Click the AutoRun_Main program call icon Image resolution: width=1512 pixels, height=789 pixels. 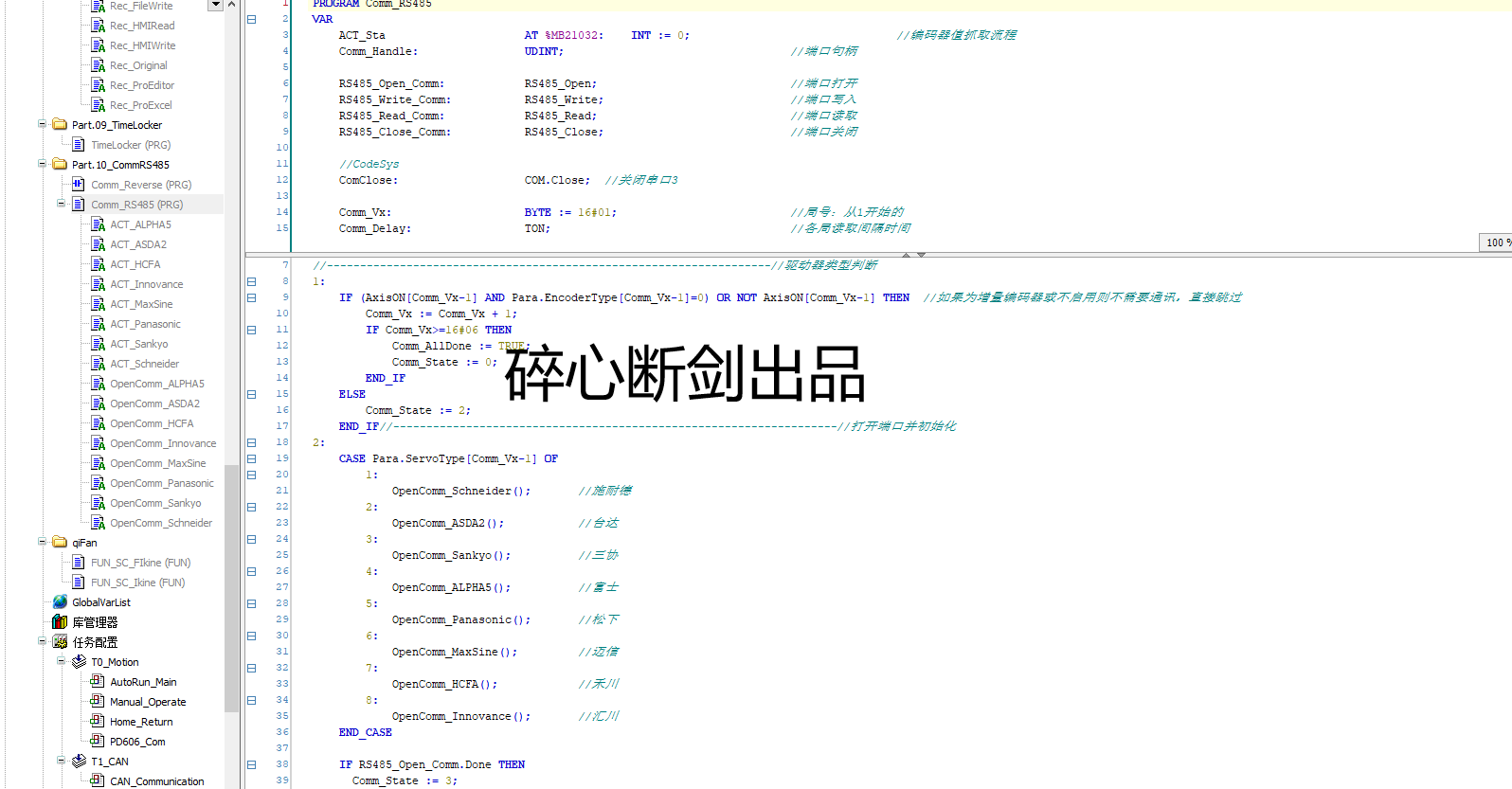[x=98, y=682]
